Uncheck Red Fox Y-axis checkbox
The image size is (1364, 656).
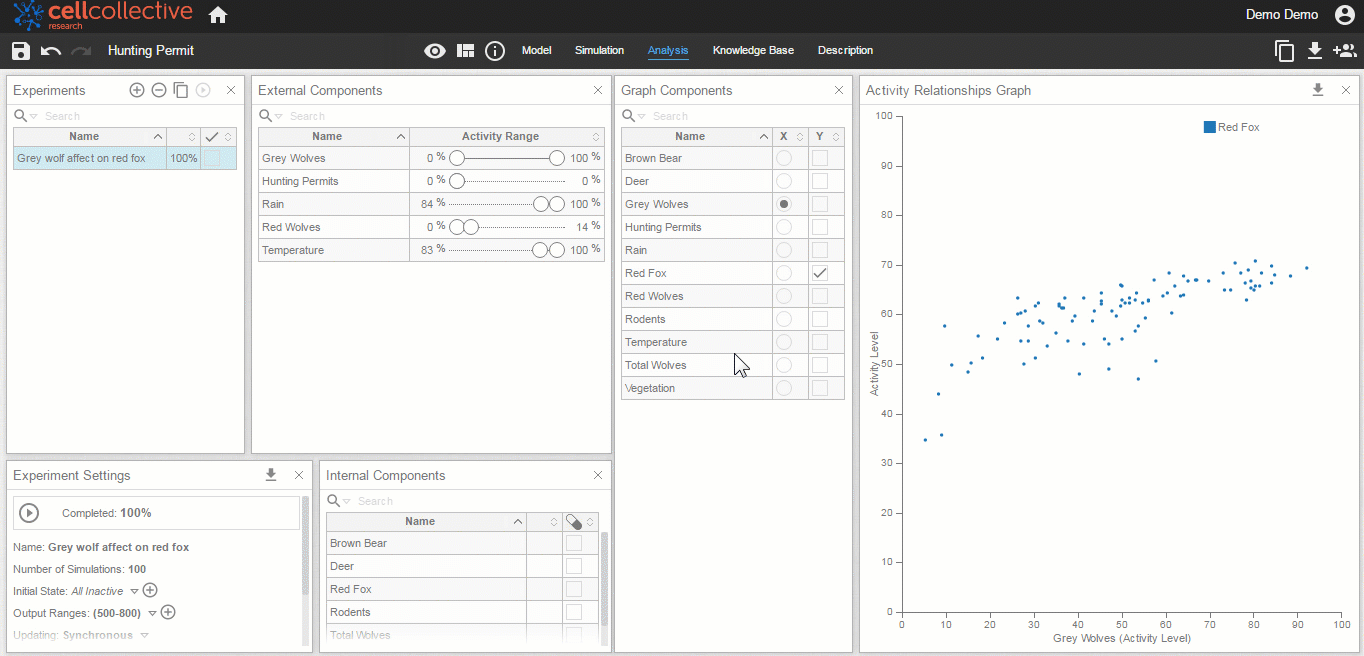click(820, 273)
